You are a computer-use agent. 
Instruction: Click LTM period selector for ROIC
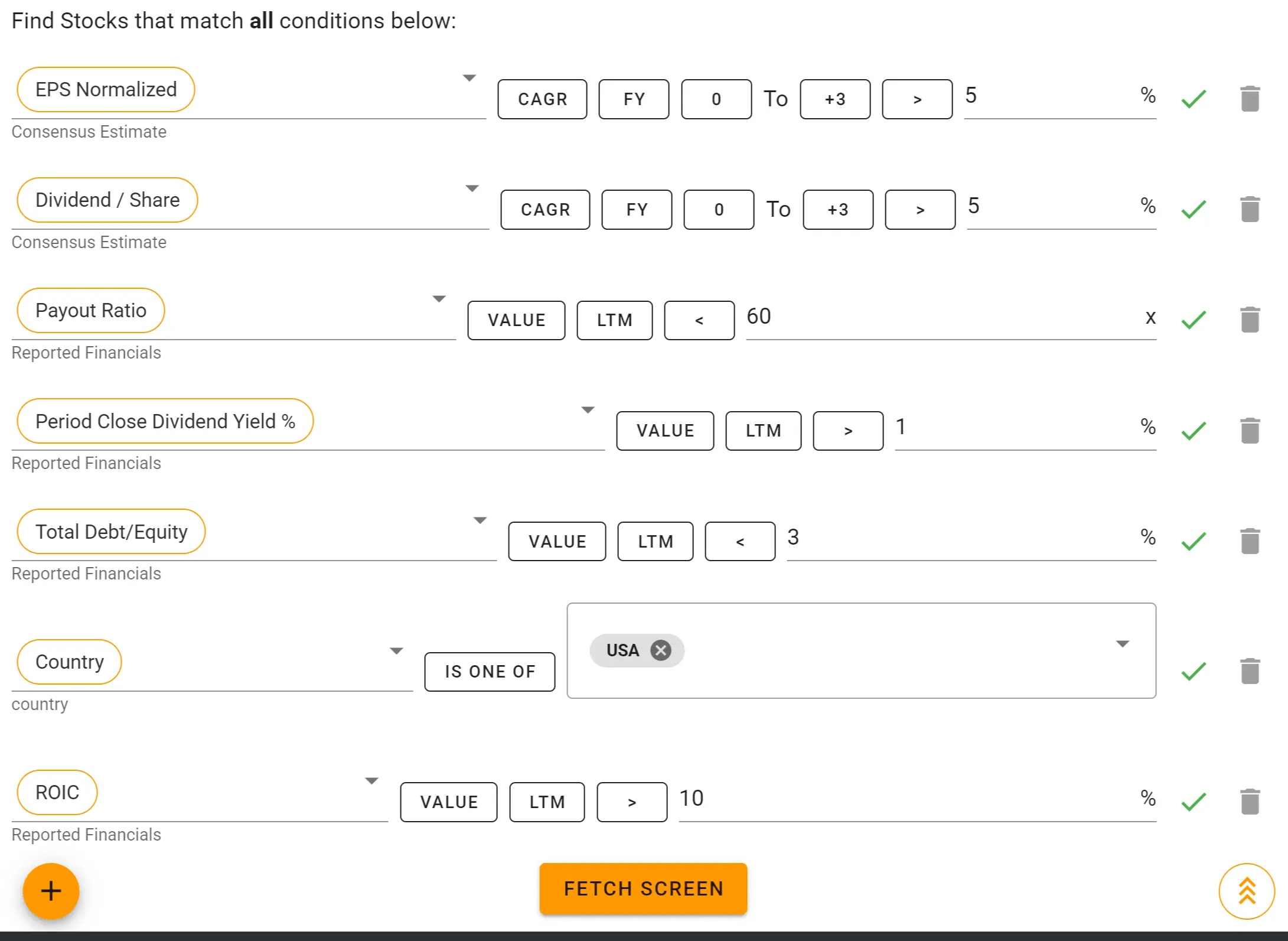point(547,802)
